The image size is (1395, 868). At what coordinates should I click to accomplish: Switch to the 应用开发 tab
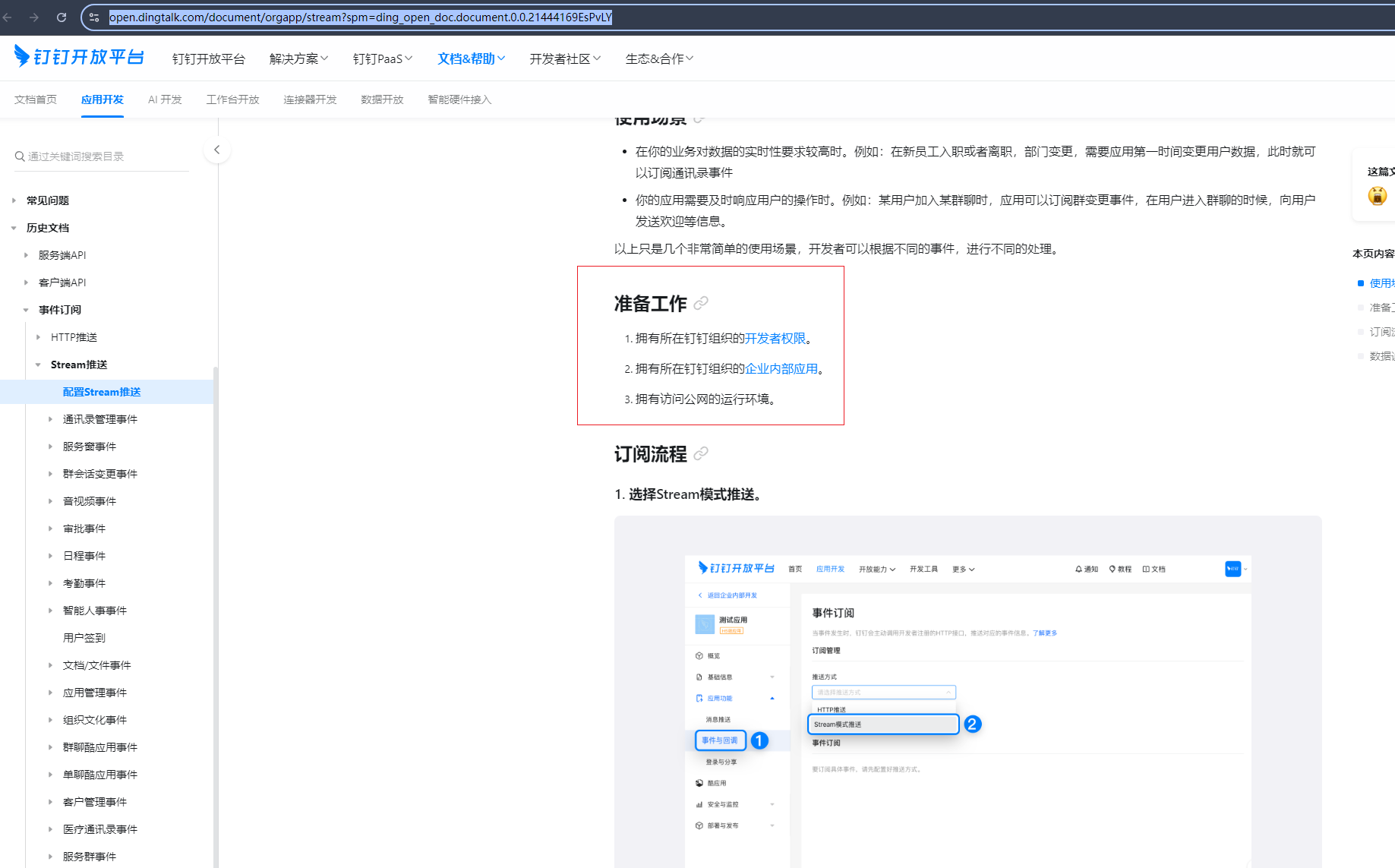[103, 99]
